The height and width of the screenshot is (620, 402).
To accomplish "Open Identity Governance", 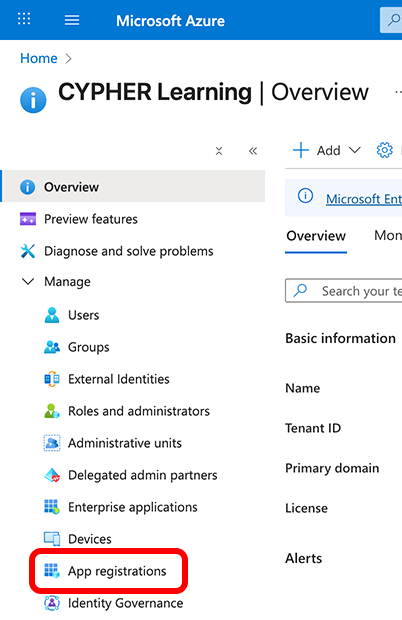I will click(x=125, y=603).
